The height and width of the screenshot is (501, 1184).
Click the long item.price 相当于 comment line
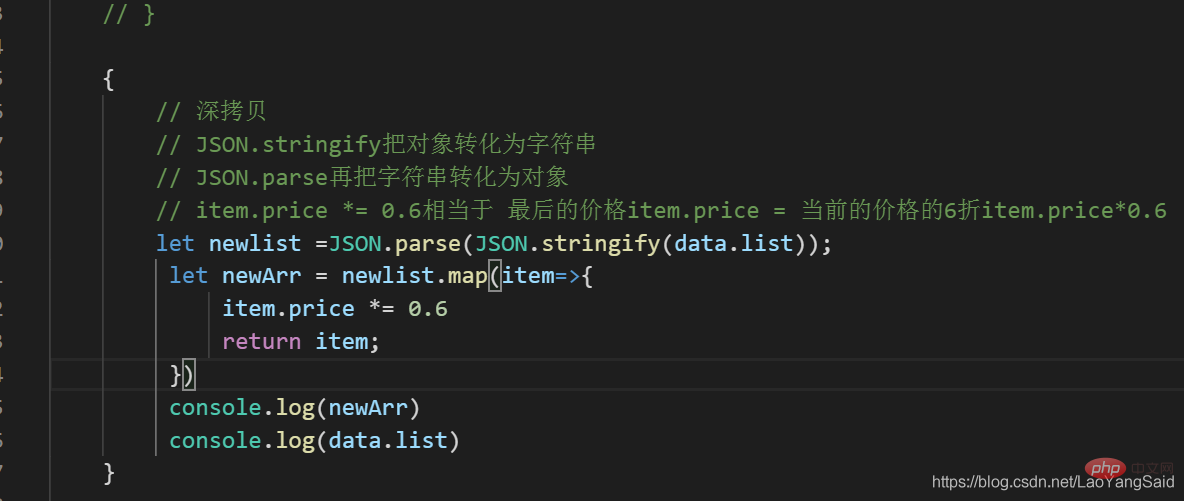[661, 211]
